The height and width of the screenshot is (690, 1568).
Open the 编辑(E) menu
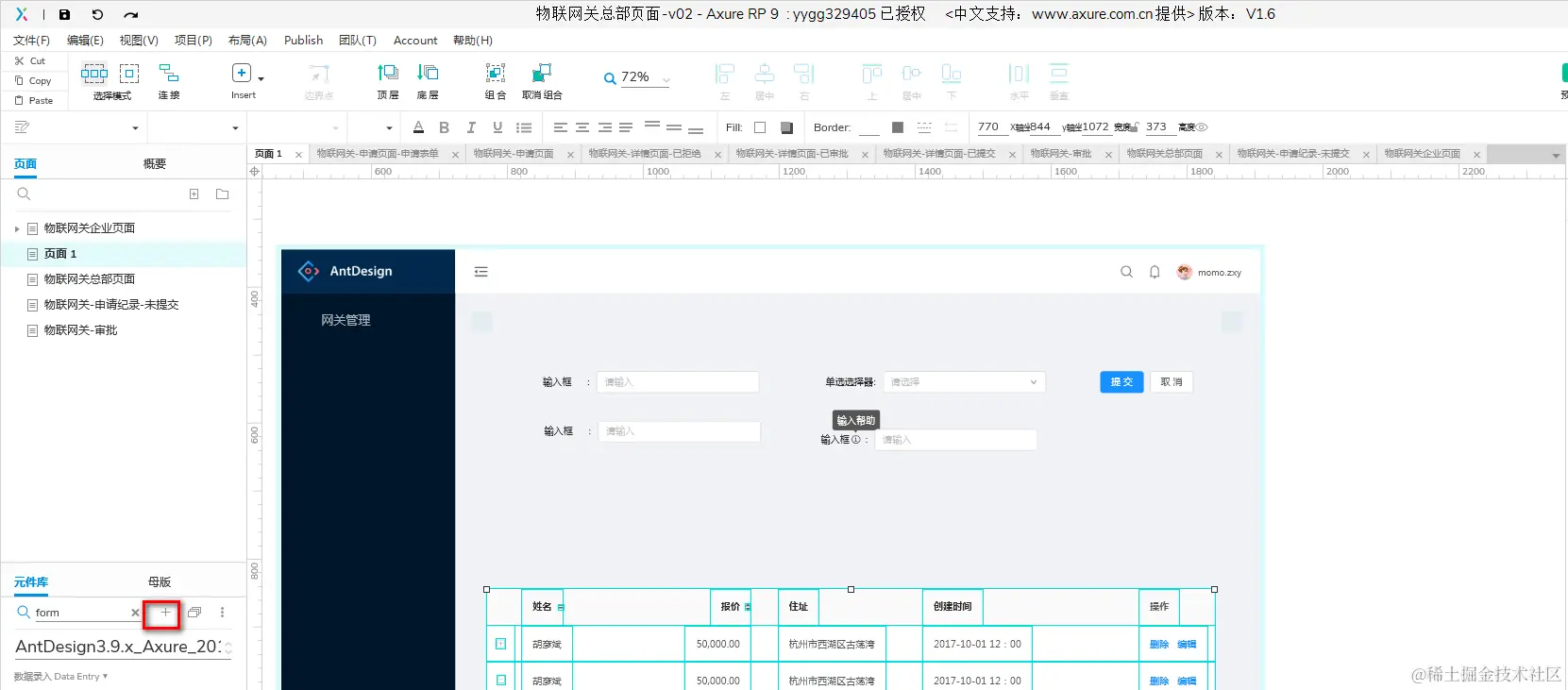point(85,41)
